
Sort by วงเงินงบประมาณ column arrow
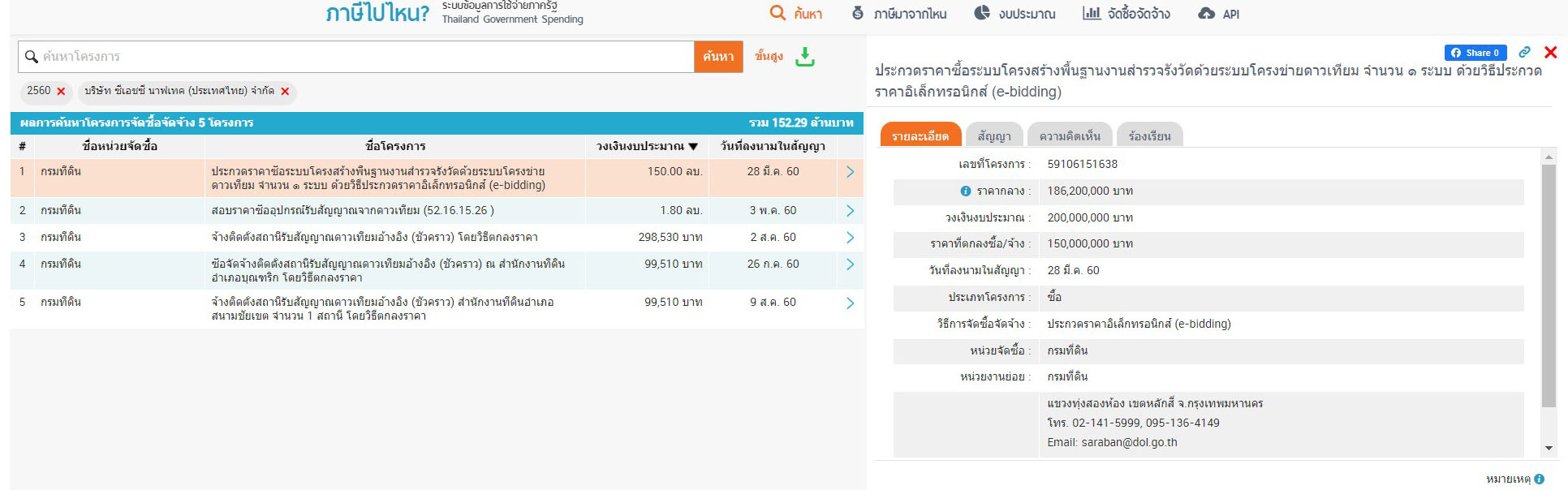point(693,147)
